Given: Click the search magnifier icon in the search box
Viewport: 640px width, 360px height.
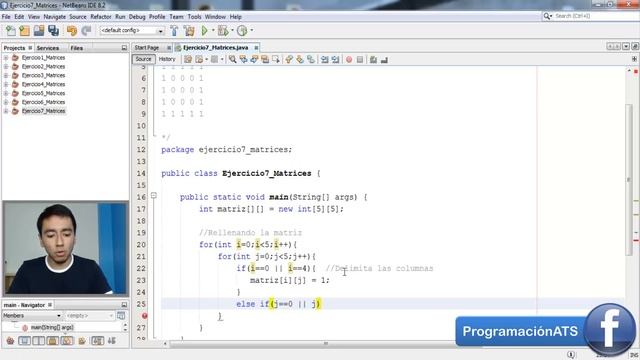Looking at the screenshot, I should pos(547,16).
